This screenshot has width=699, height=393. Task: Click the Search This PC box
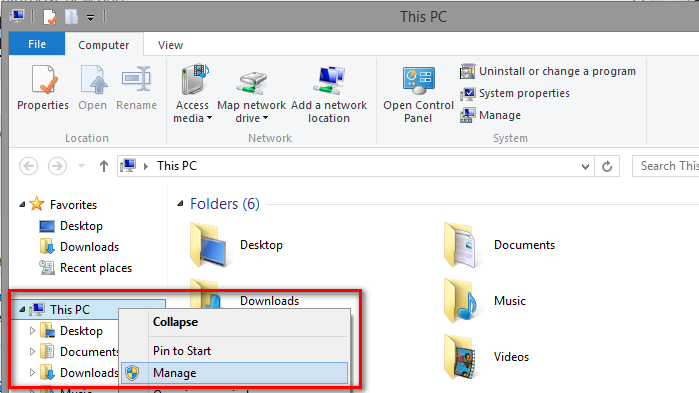(x=666, y=166)
